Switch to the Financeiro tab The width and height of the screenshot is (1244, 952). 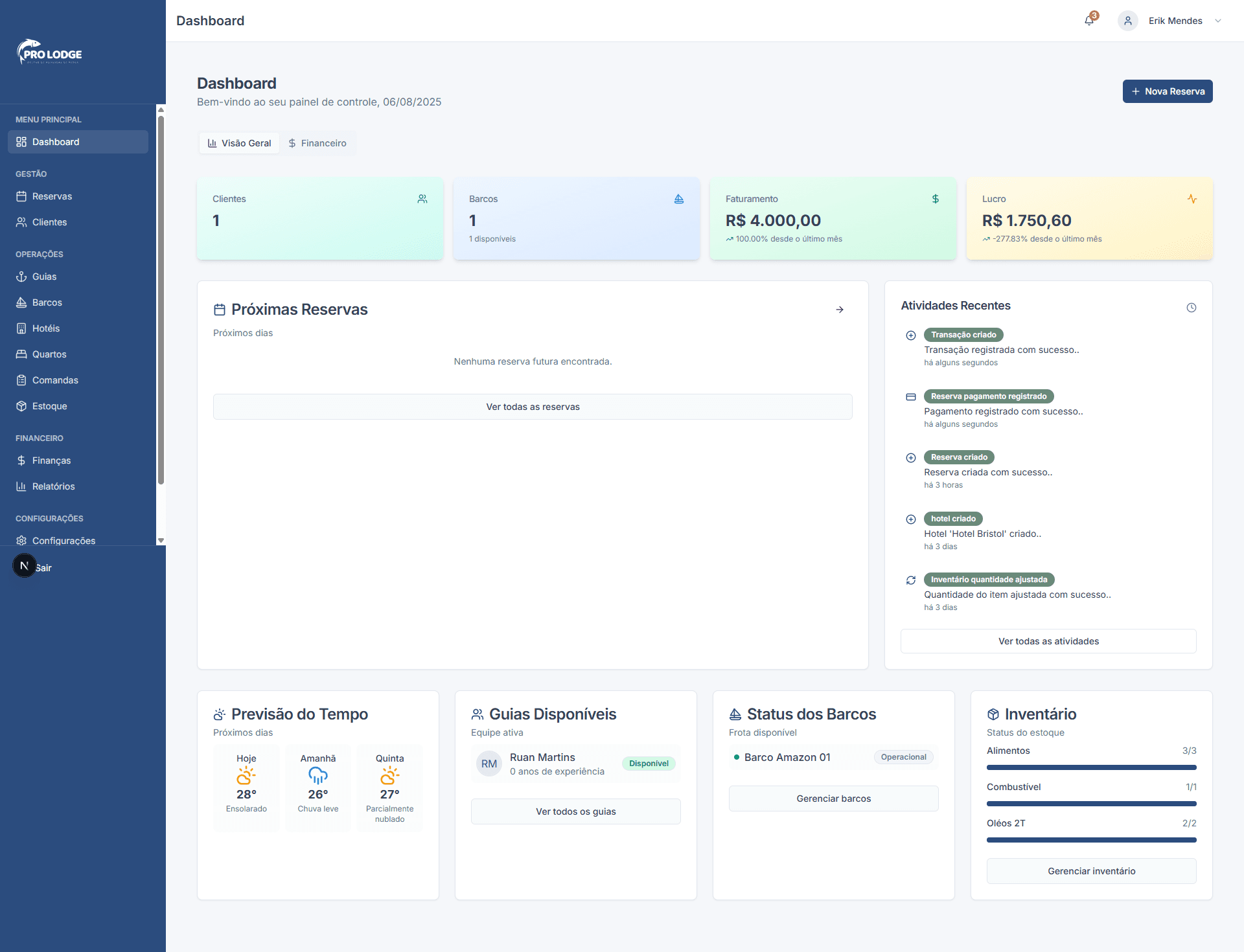click(x=317, y=143)
